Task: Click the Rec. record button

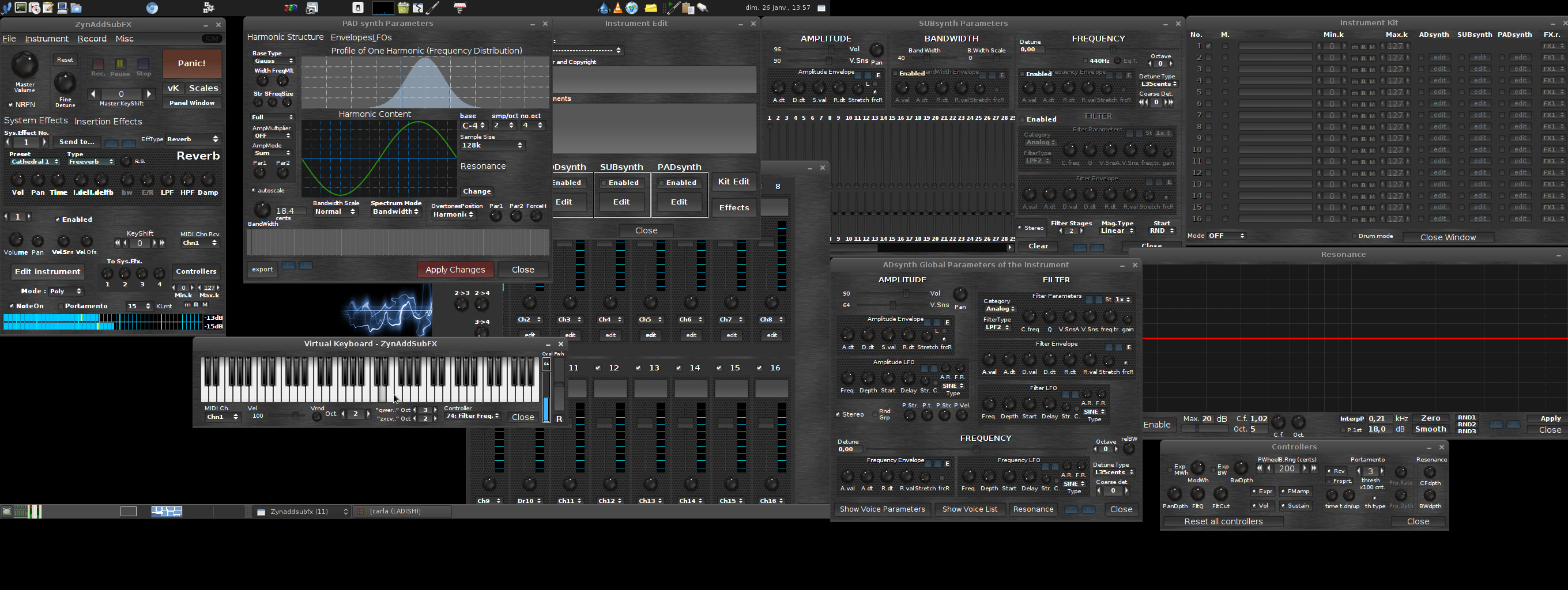Action: (x=98, y=64)
